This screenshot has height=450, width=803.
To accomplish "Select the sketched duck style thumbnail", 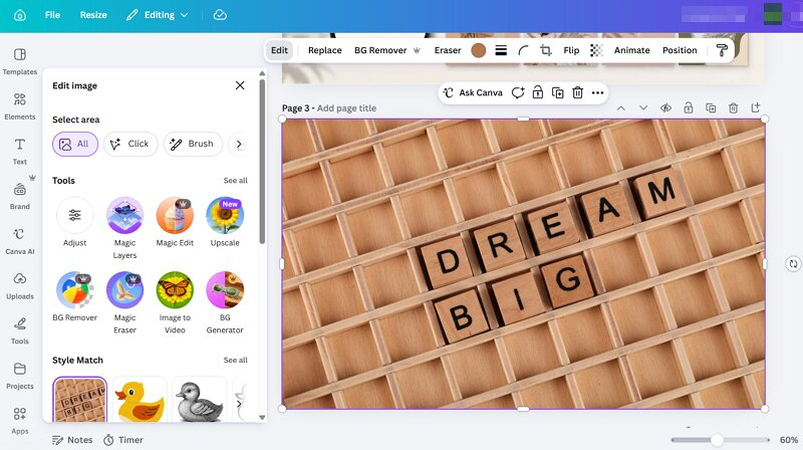I will coord(200,399).
